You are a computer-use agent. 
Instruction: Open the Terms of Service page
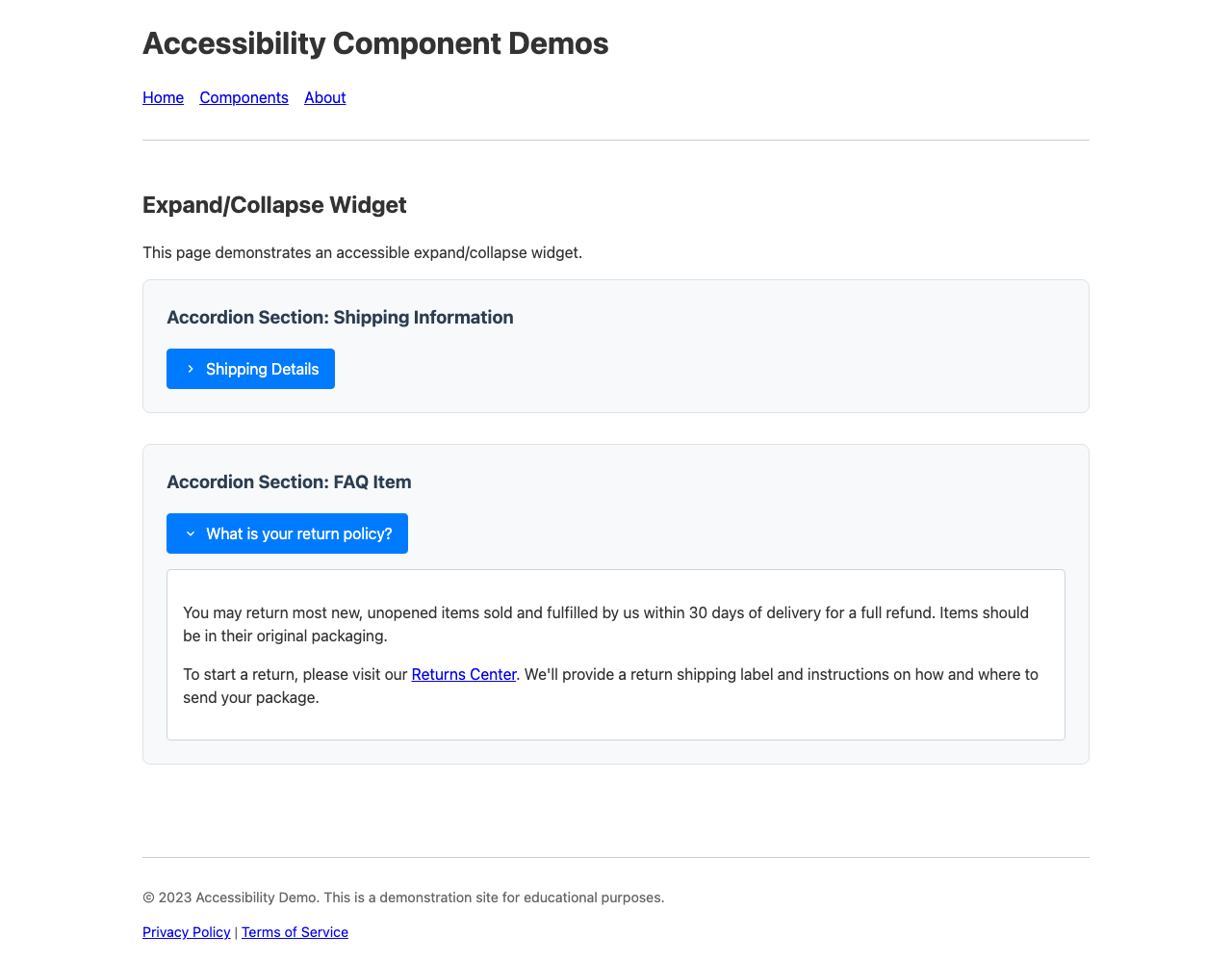(295, 932)
